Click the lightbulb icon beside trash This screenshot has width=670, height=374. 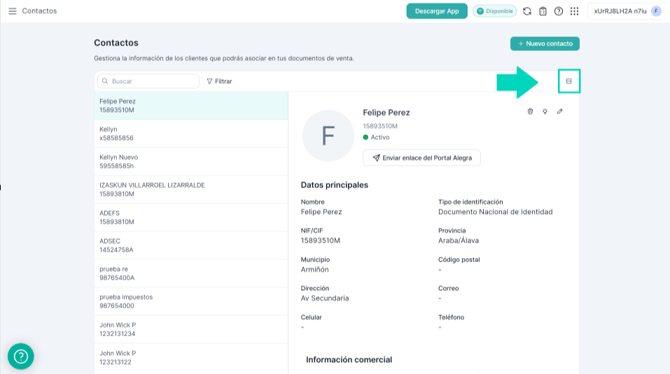[x=545, y=112]
